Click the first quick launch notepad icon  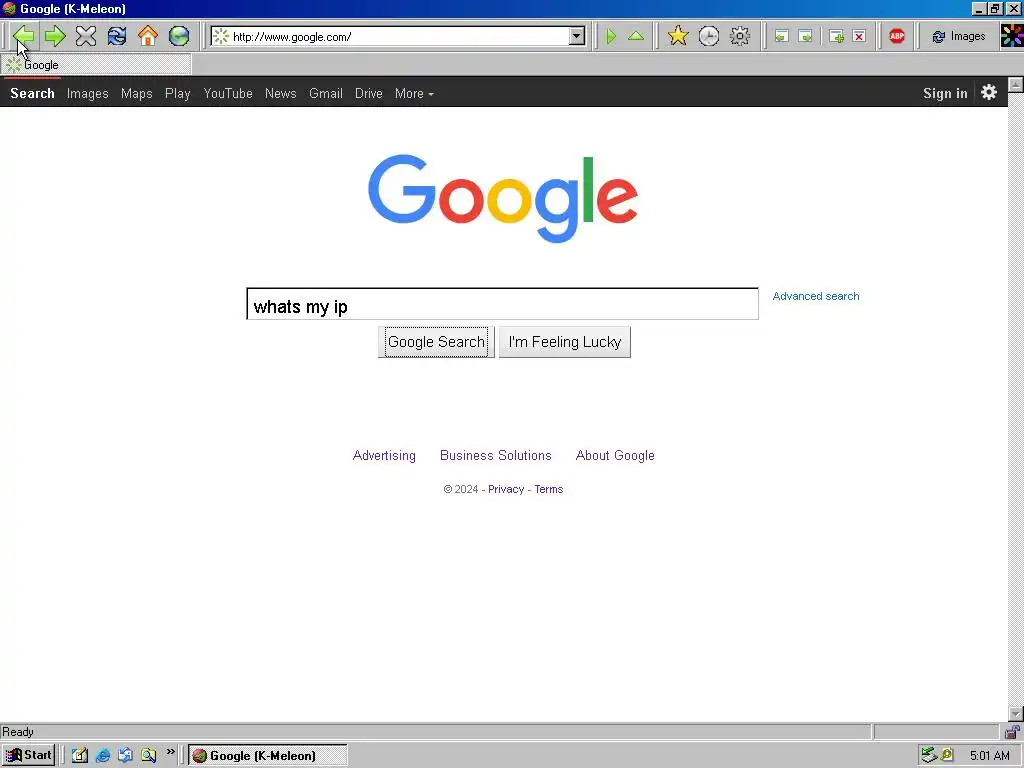80,756
